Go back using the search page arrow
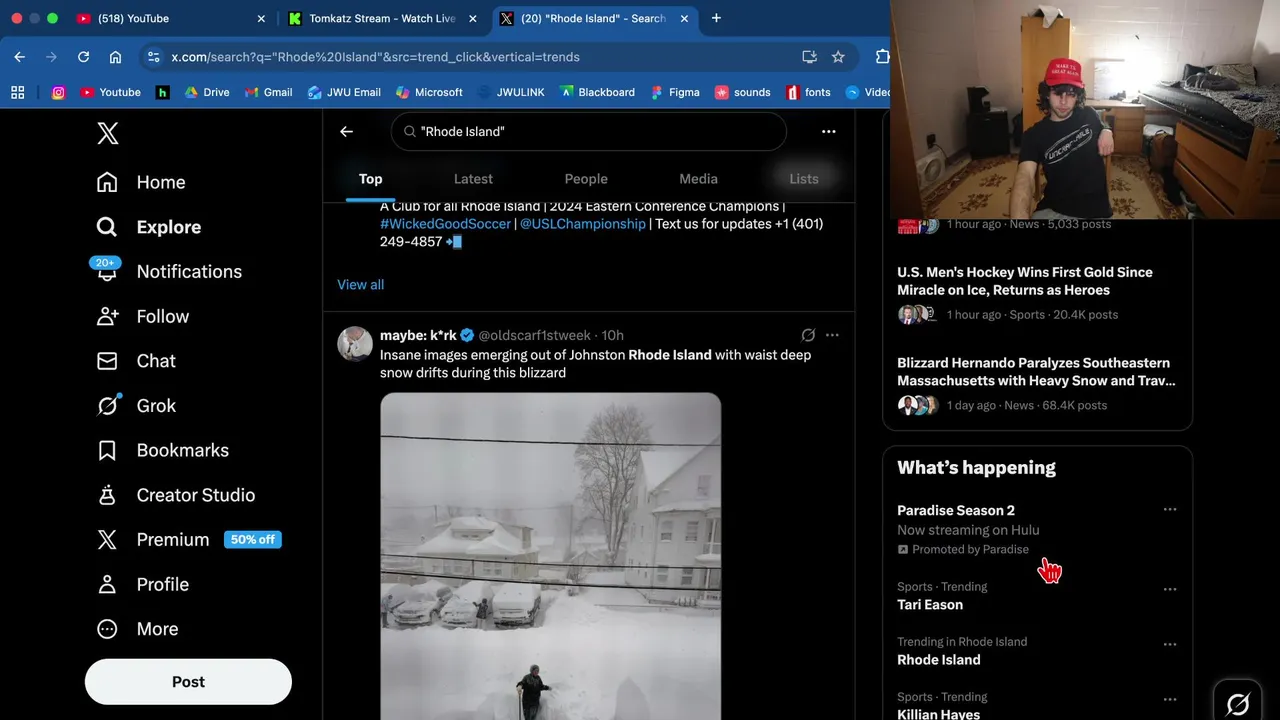 coord(346,131)
